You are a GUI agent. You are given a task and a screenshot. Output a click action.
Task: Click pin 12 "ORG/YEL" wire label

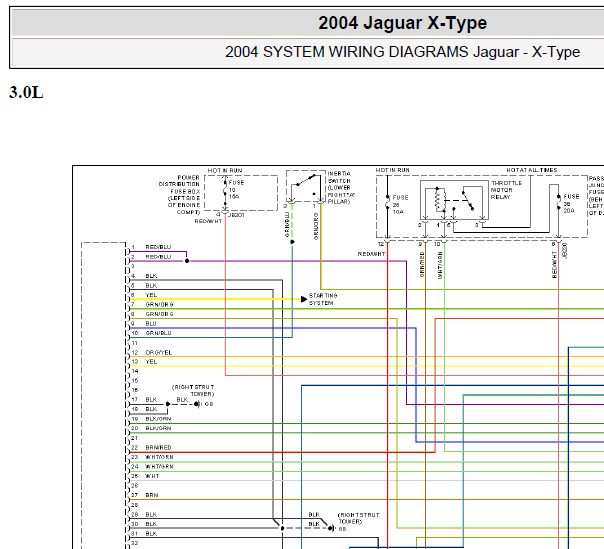(x=159, y=353)
